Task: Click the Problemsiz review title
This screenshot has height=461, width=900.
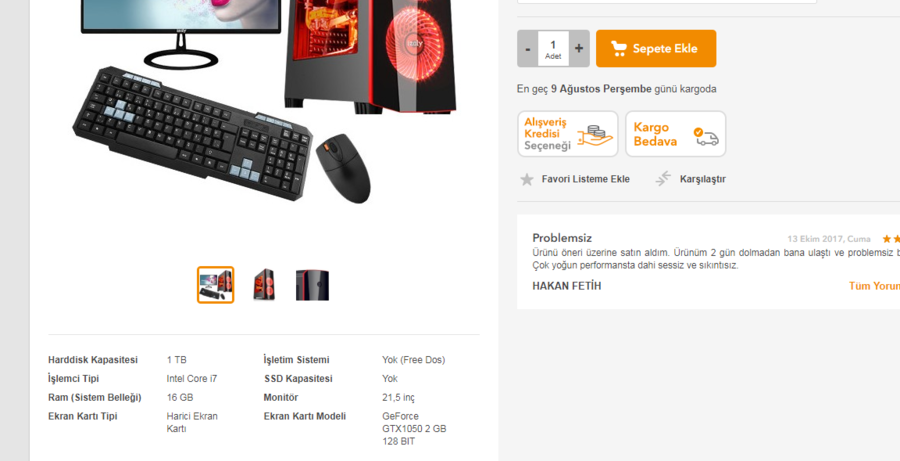Action: pos(562,238)
